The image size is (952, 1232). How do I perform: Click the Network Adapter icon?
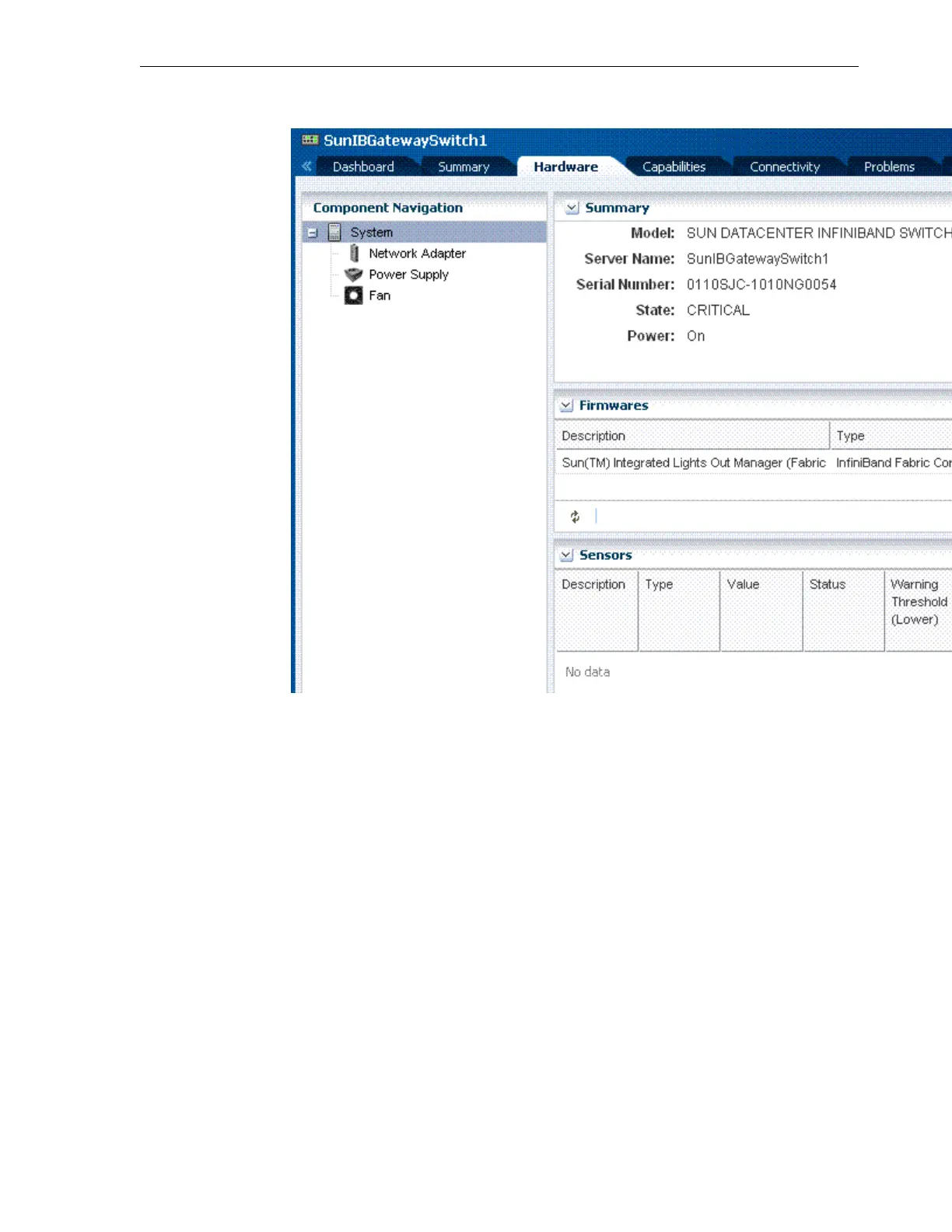click(x=354, y=253)
